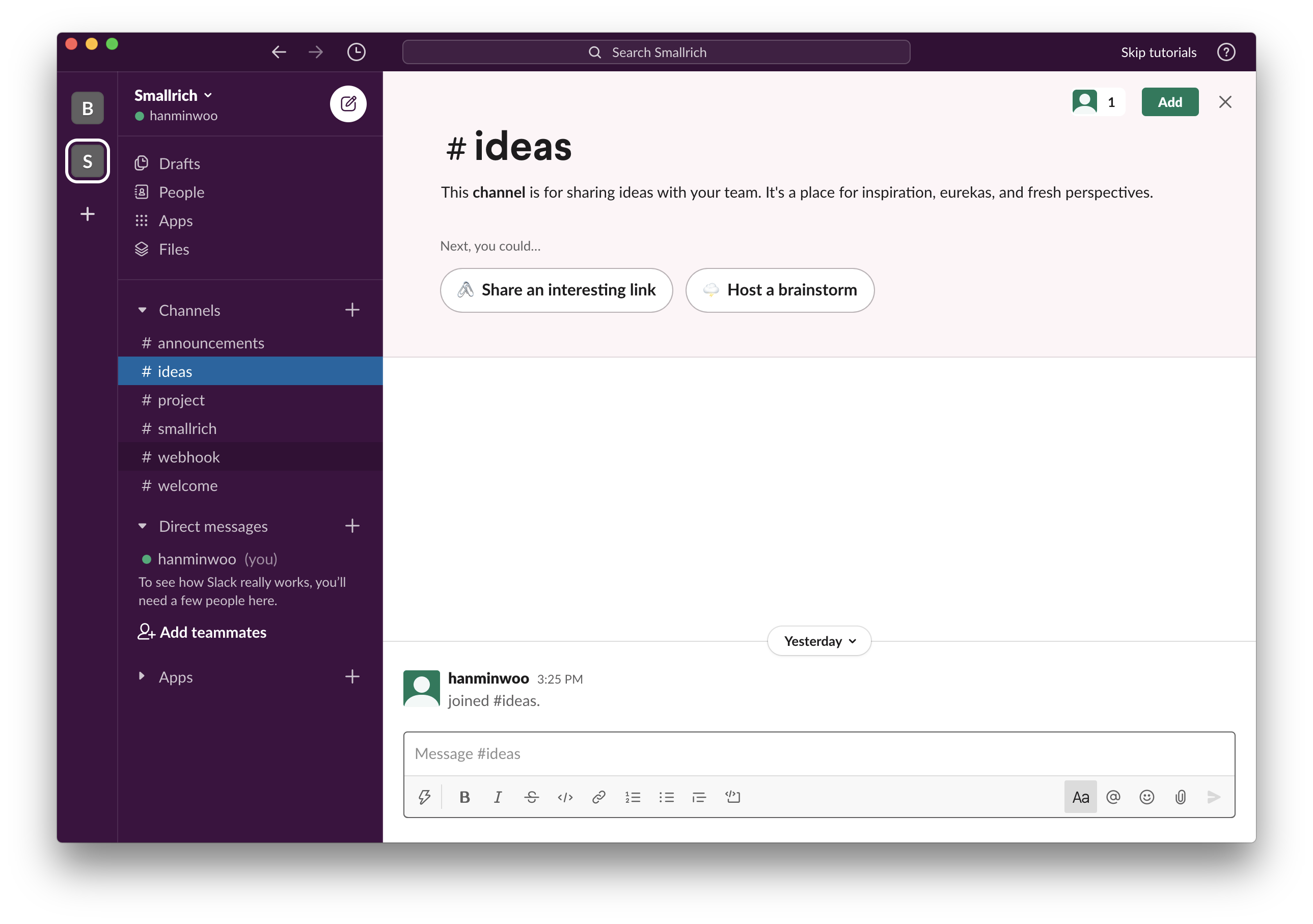
Task: Click the Message #ideas input field
Action: [818, 753]
